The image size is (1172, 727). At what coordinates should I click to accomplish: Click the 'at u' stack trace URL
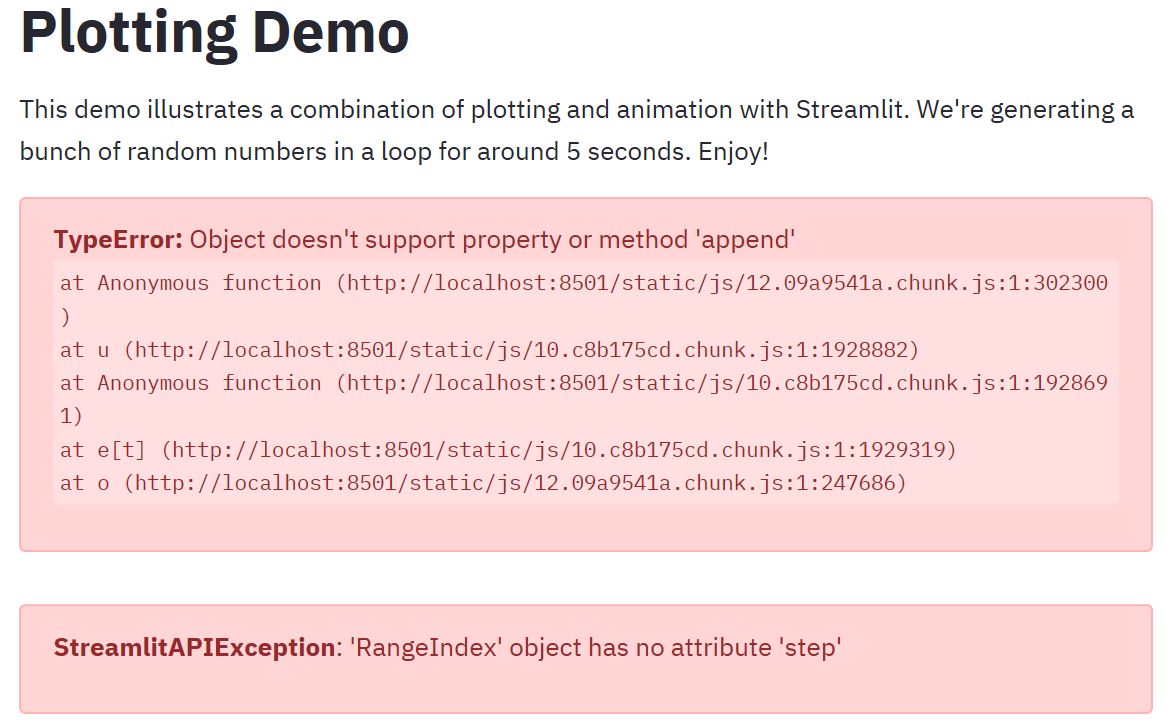coord(521,350)
